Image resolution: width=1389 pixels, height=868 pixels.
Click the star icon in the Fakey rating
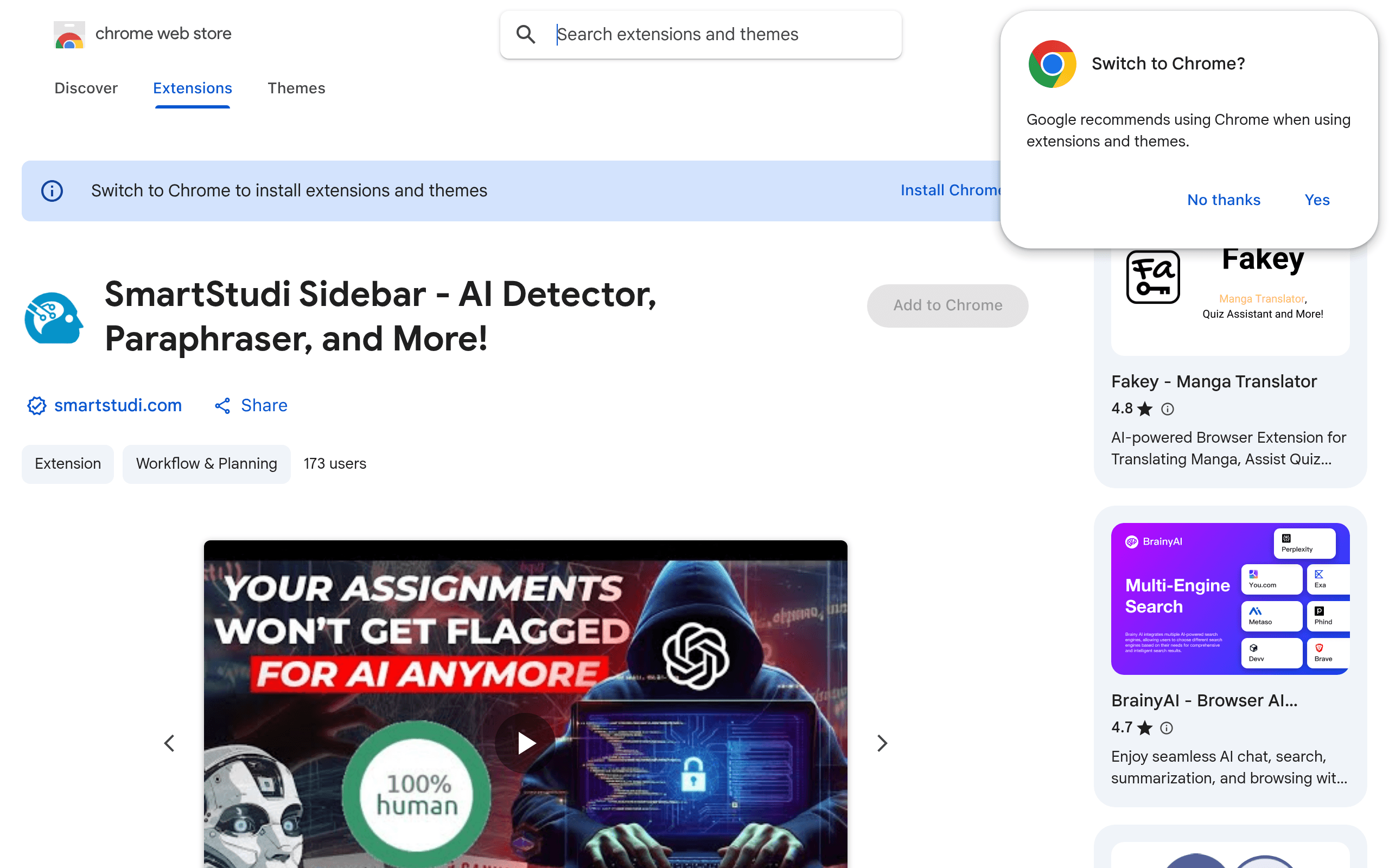1145,409
